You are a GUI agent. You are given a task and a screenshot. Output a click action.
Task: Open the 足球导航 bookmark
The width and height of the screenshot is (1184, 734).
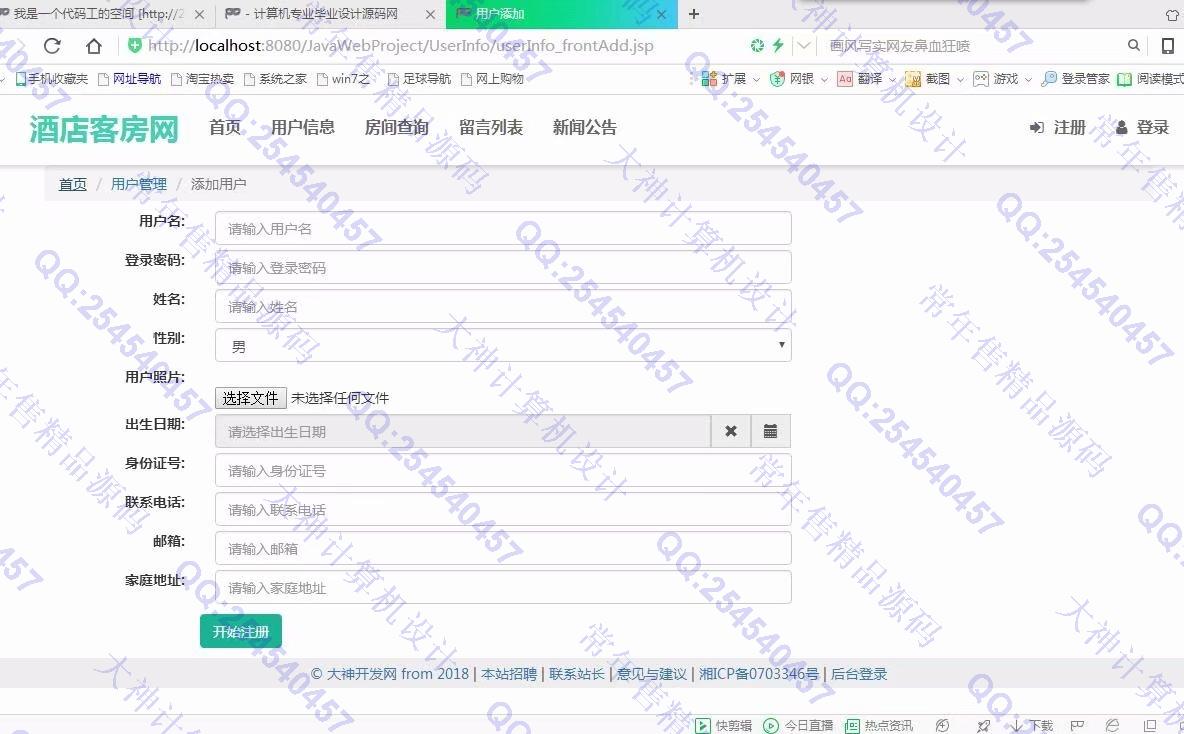pos(419,79)
